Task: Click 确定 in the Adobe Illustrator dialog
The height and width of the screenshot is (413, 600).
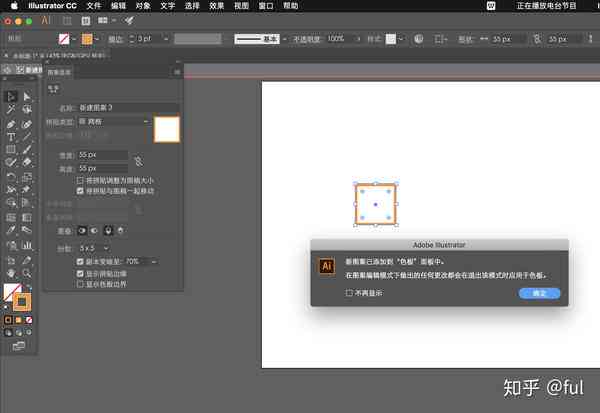Action: point(539,294)
